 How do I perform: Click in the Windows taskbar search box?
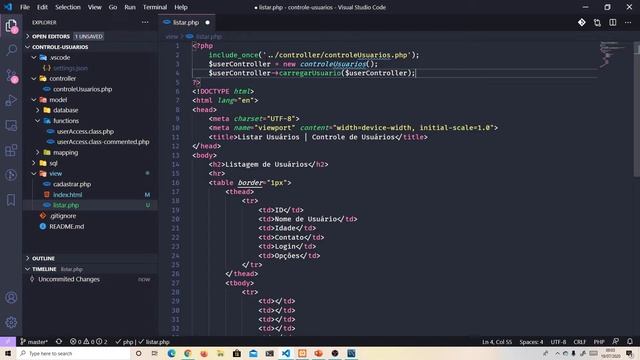[73, 353]
